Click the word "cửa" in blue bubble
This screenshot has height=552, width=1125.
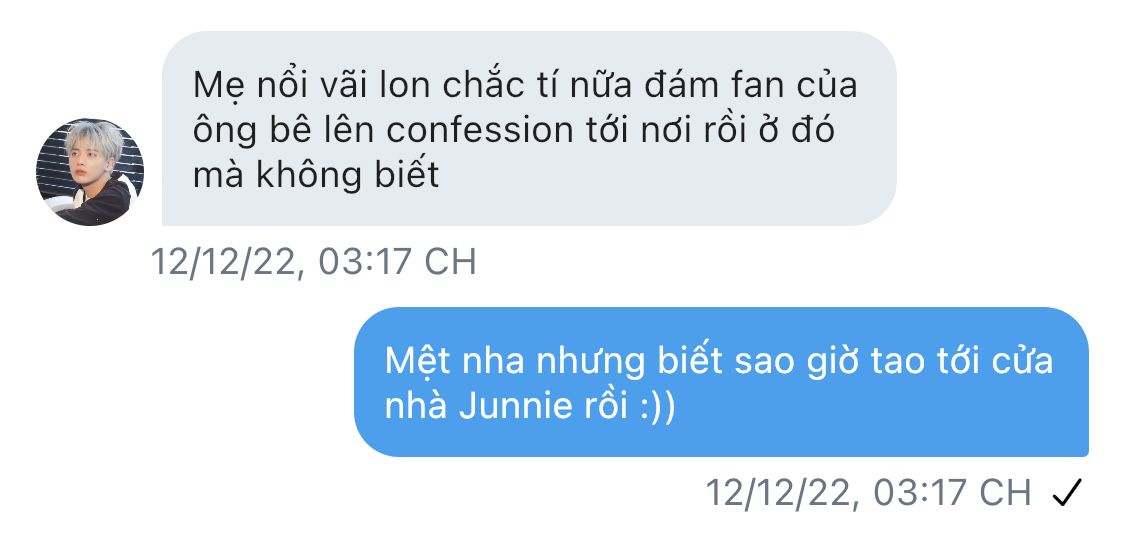[x=1025, y=361]
